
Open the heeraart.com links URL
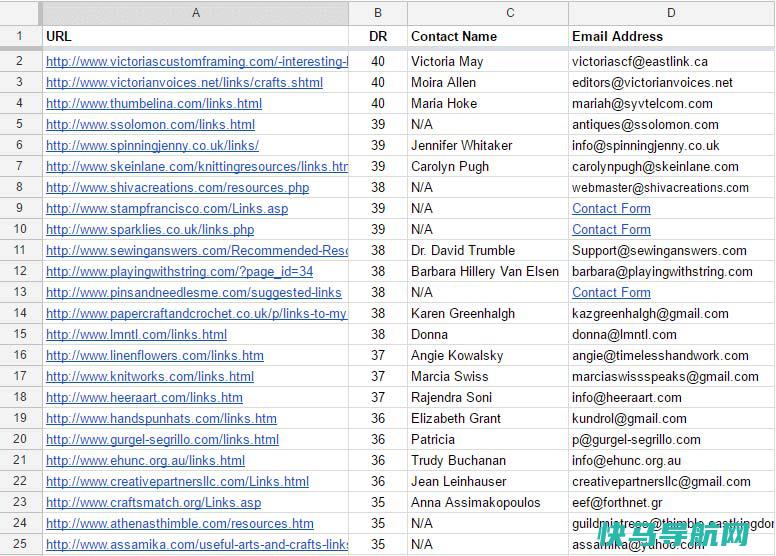click(x=144, y=398)
